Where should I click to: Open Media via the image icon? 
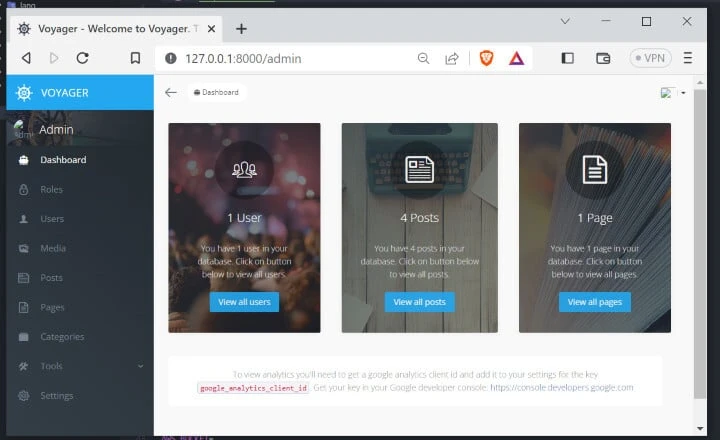coord(24,248)
